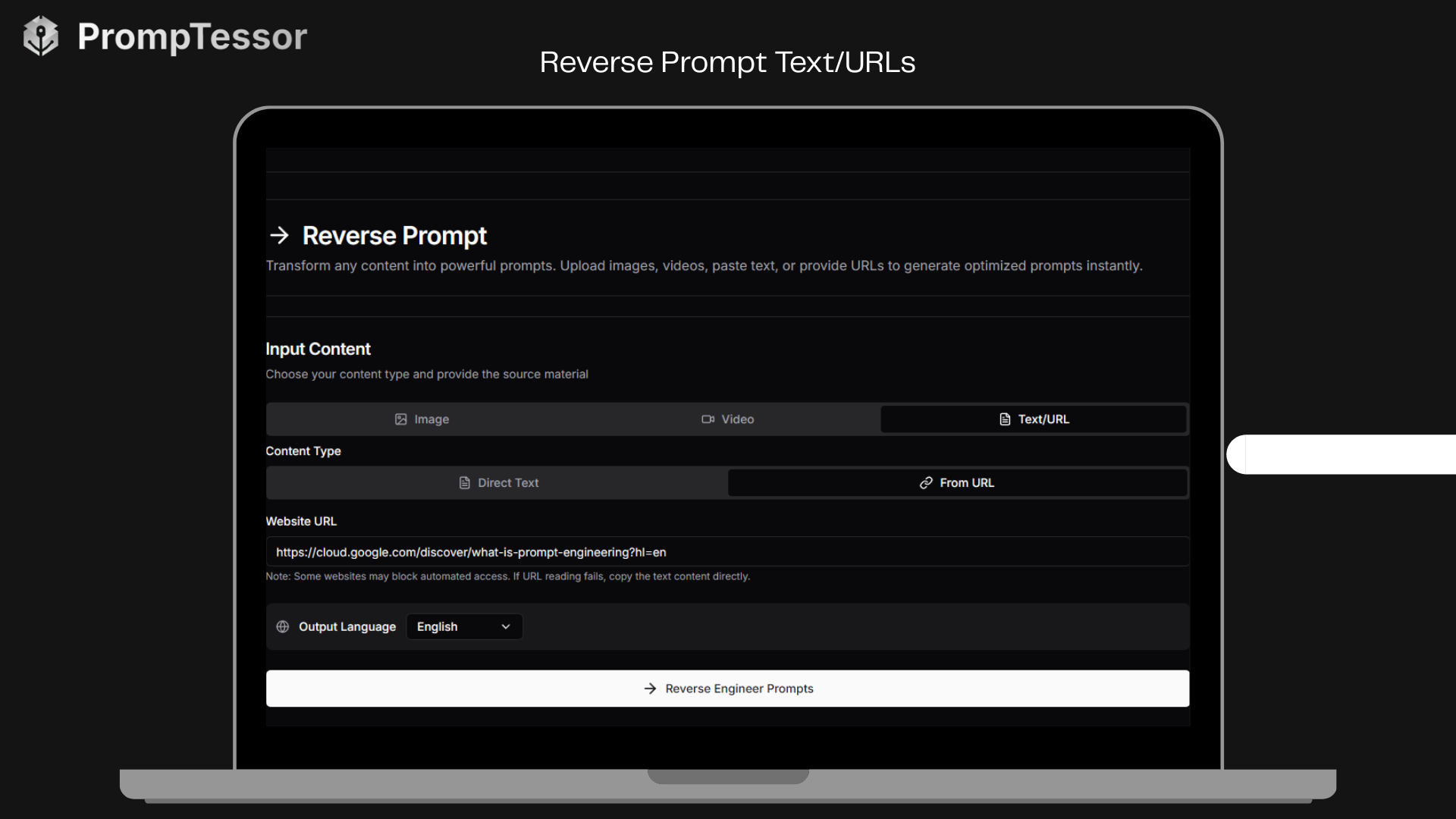Open the English output language dropdown
The width and height of the screenshot is (1456, 819).
[463, 626]
